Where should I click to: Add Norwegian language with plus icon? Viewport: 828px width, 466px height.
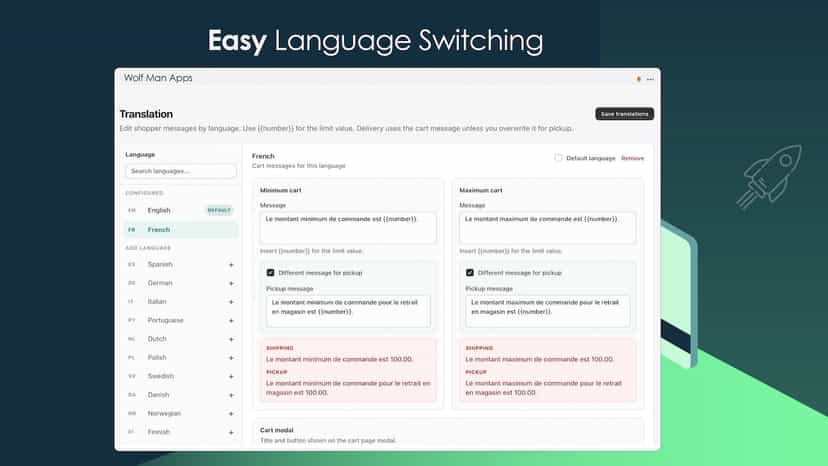tap(231, 414)
